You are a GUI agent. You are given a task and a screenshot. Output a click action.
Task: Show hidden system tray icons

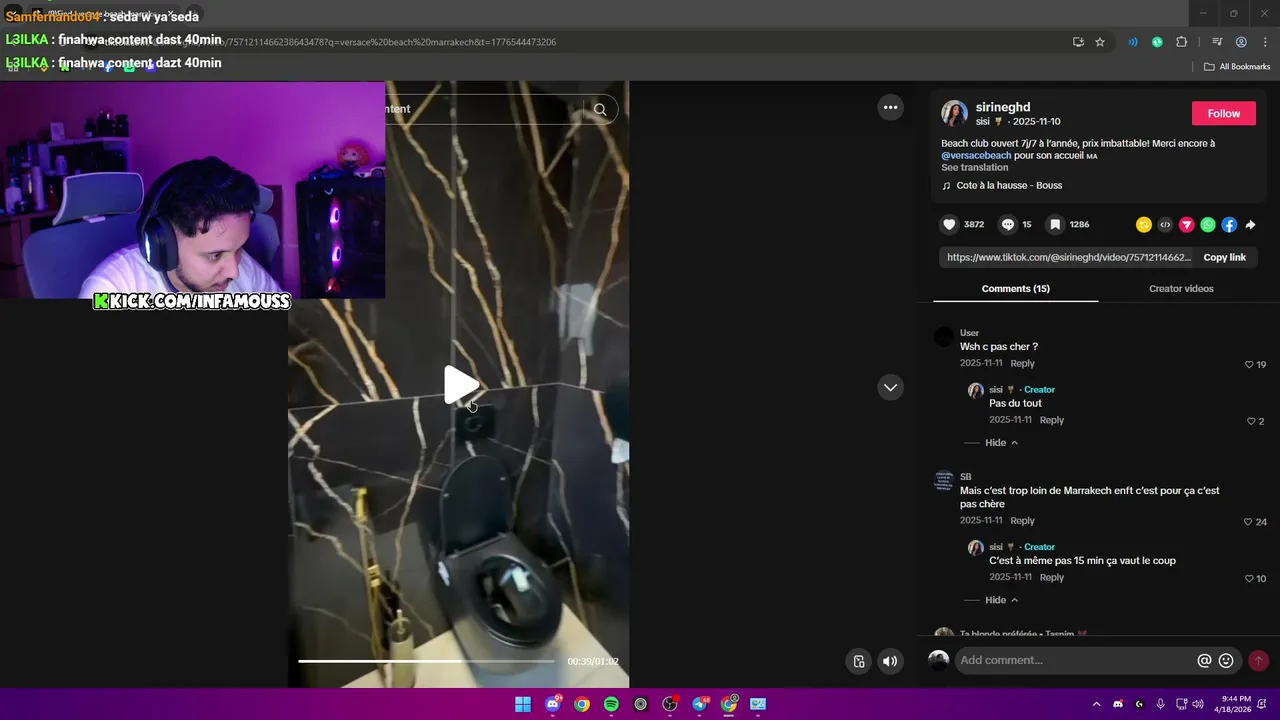[1096, 704]
